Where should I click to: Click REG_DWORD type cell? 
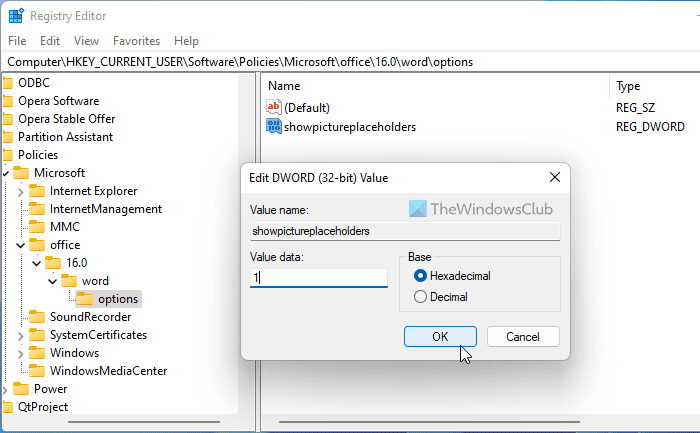[x=650, y=127]
